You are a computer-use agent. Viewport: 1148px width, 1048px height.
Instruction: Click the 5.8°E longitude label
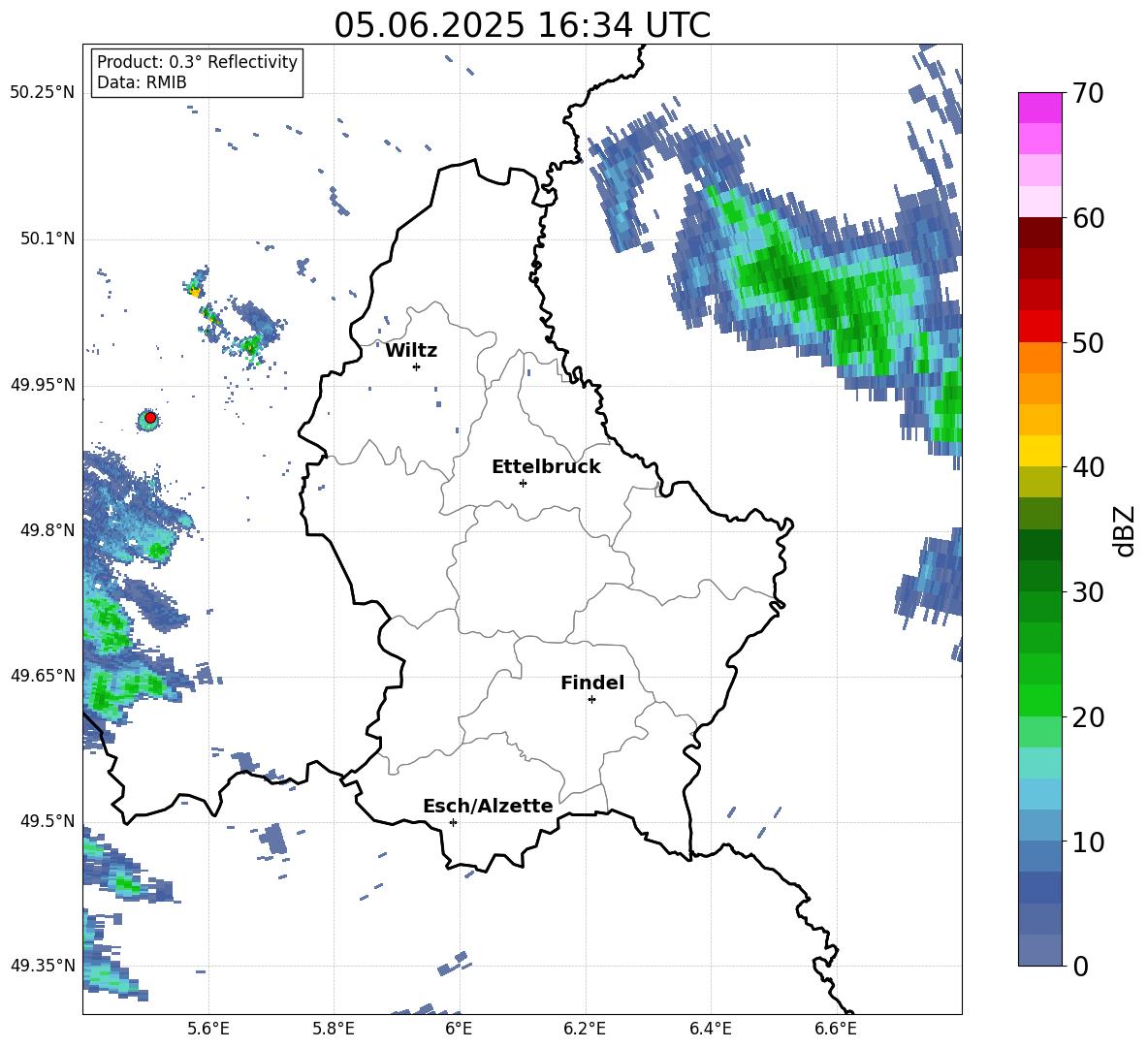point(334,1029)
